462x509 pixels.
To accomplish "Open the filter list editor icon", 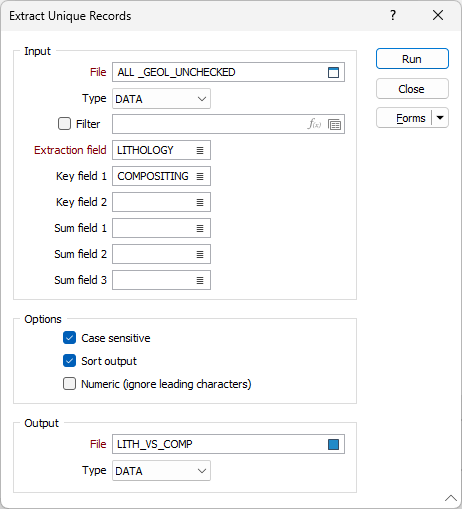I will 334,125.
